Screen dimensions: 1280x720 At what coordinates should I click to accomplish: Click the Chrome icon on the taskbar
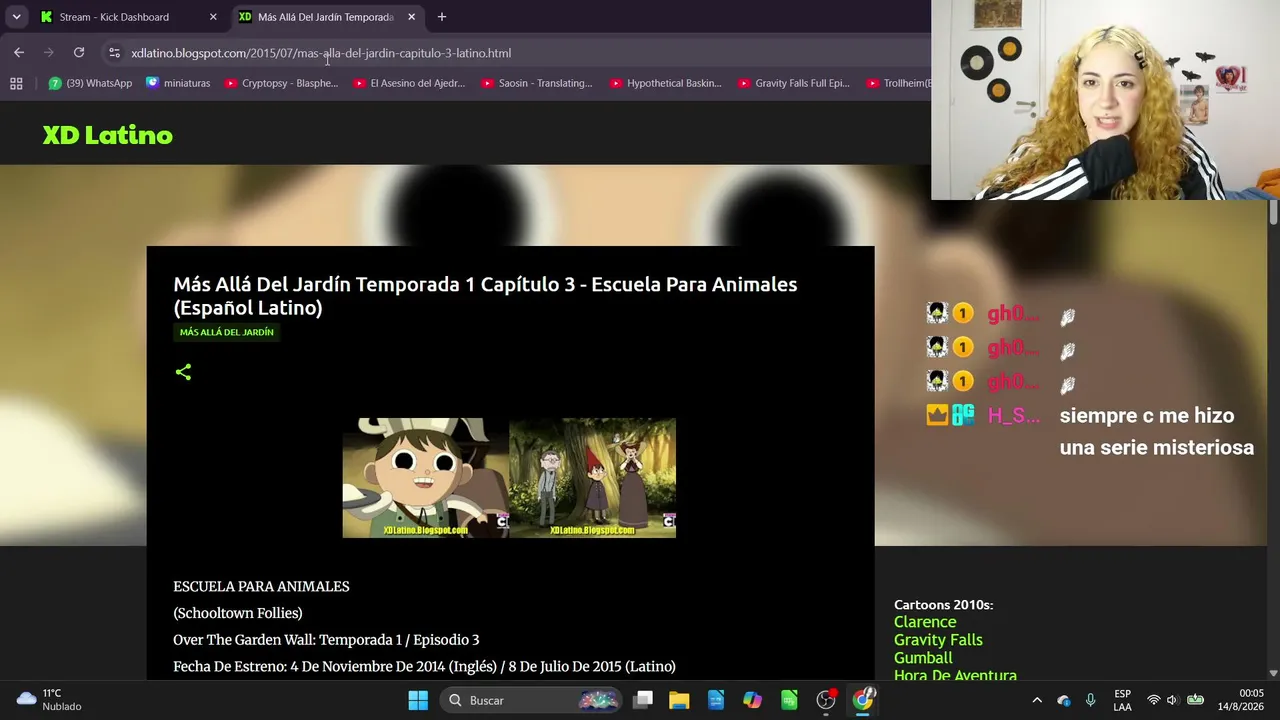click(x=863, y=700)
